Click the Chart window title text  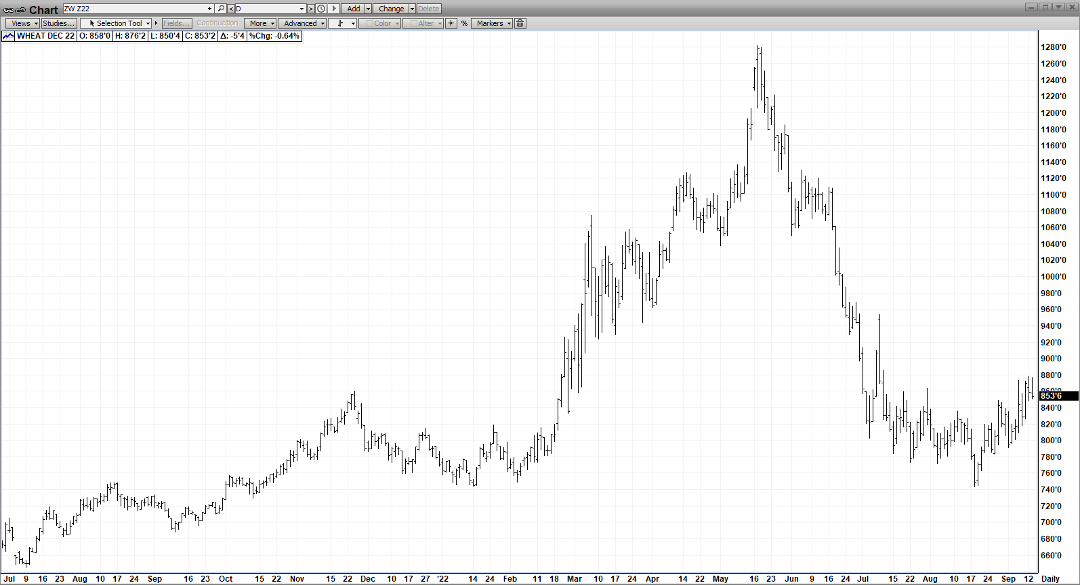[43, 10]
